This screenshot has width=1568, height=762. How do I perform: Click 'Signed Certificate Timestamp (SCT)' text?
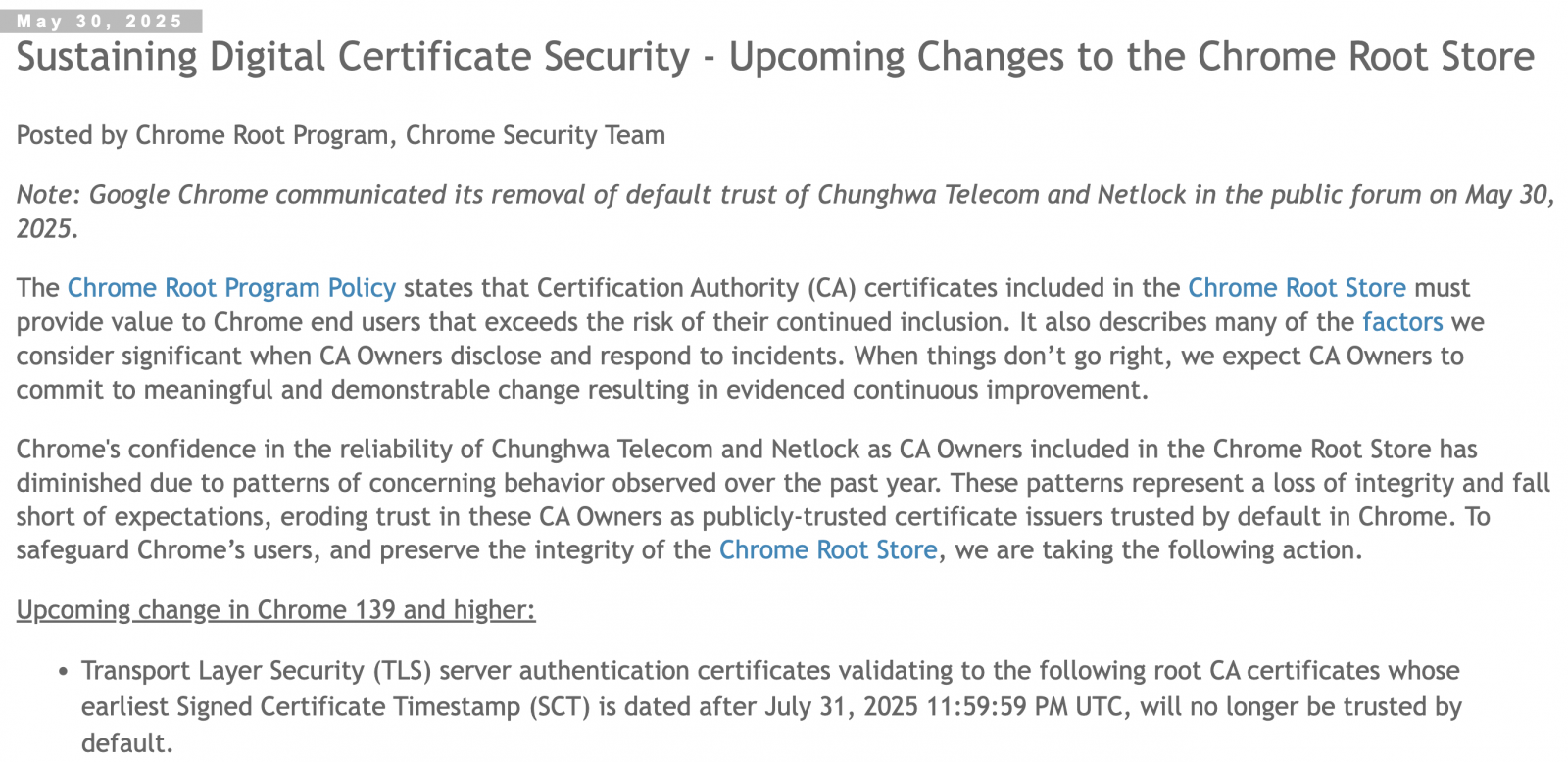[384, 707]
